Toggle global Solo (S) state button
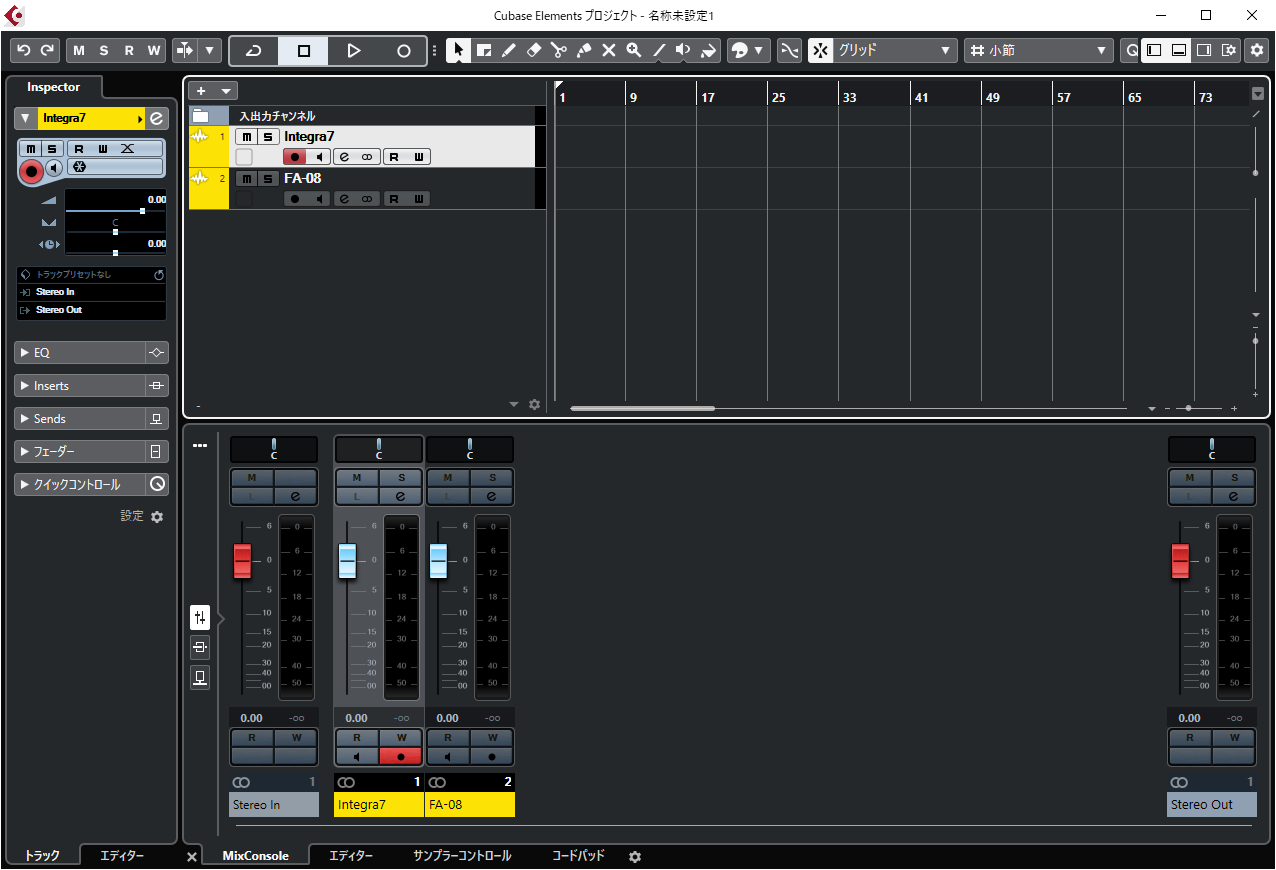The height and width of the screenshot is (870, 1276). [x=104, y=50]
